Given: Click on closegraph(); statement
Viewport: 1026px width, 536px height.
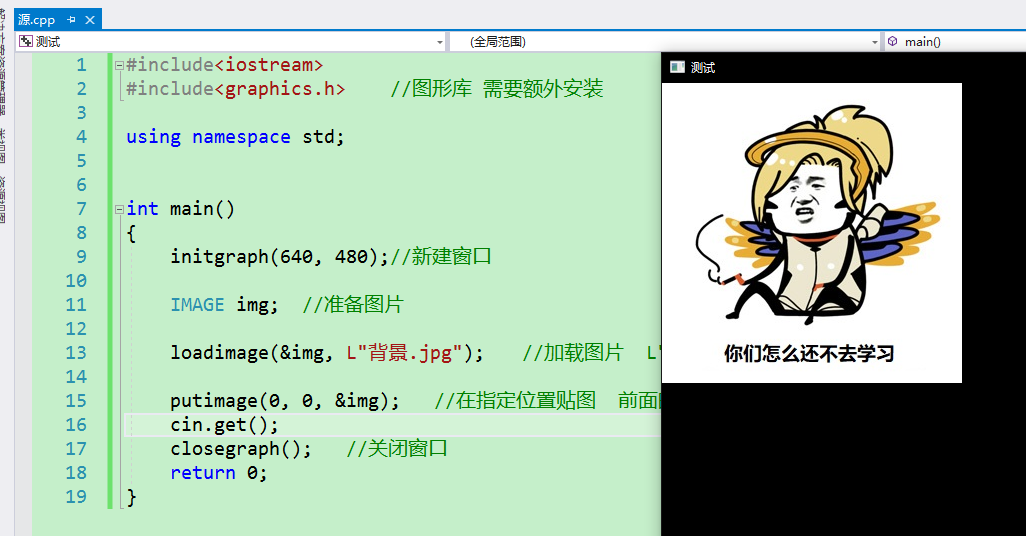Looking at the screenshot, I should click(x=241, y=449).
